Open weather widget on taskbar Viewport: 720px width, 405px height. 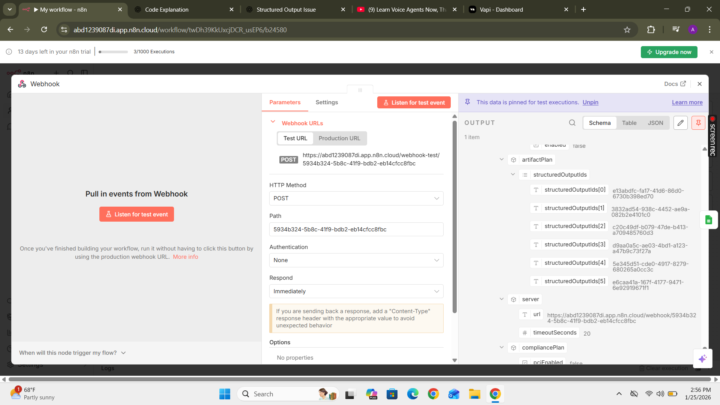coord(32,394)
